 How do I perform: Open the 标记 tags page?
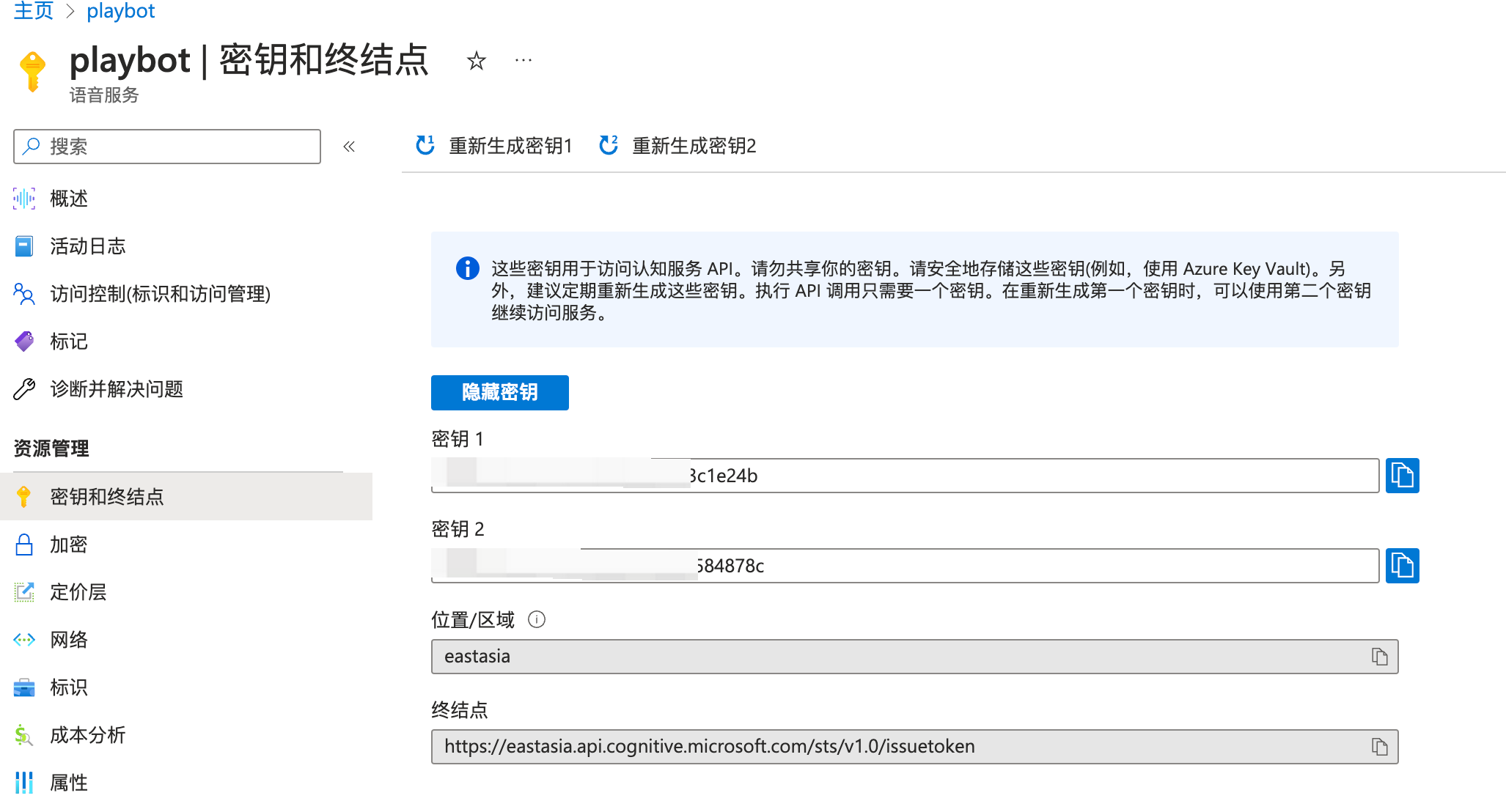(68, 342)
